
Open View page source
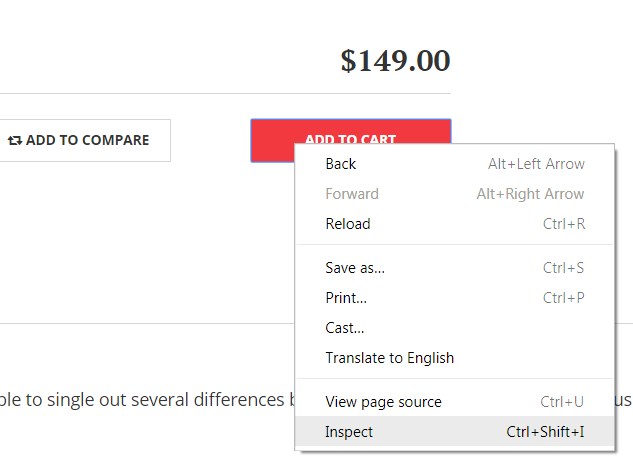(x=455, y=402)
